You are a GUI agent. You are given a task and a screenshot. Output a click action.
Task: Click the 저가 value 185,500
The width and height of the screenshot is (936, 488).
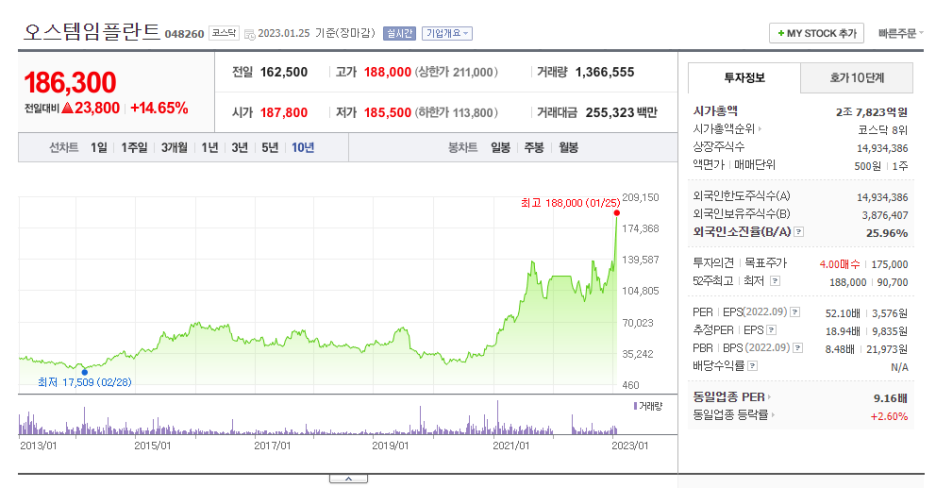(387, 113)
